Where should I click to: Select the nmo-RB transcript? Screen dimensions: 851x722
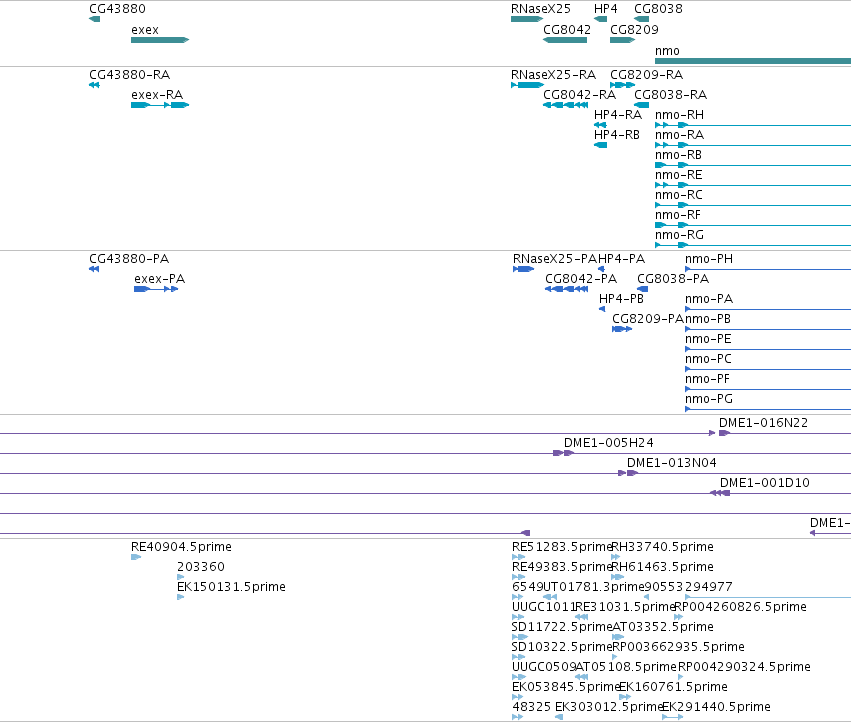pos(753,165)
